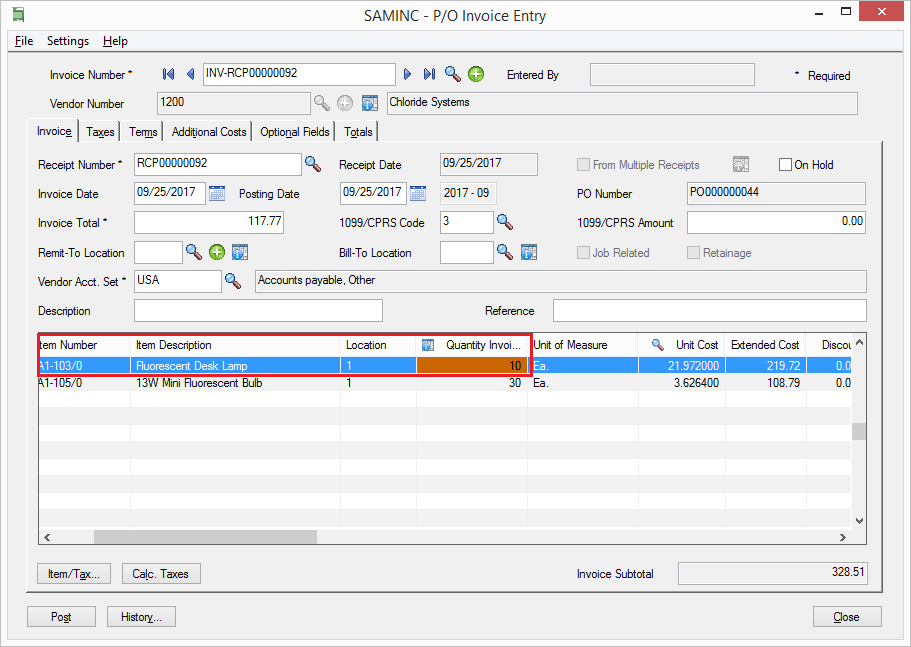The image size is (911, 647).
Task: Click the Calc. Taxes button
Action: click(x=161, y=574)
